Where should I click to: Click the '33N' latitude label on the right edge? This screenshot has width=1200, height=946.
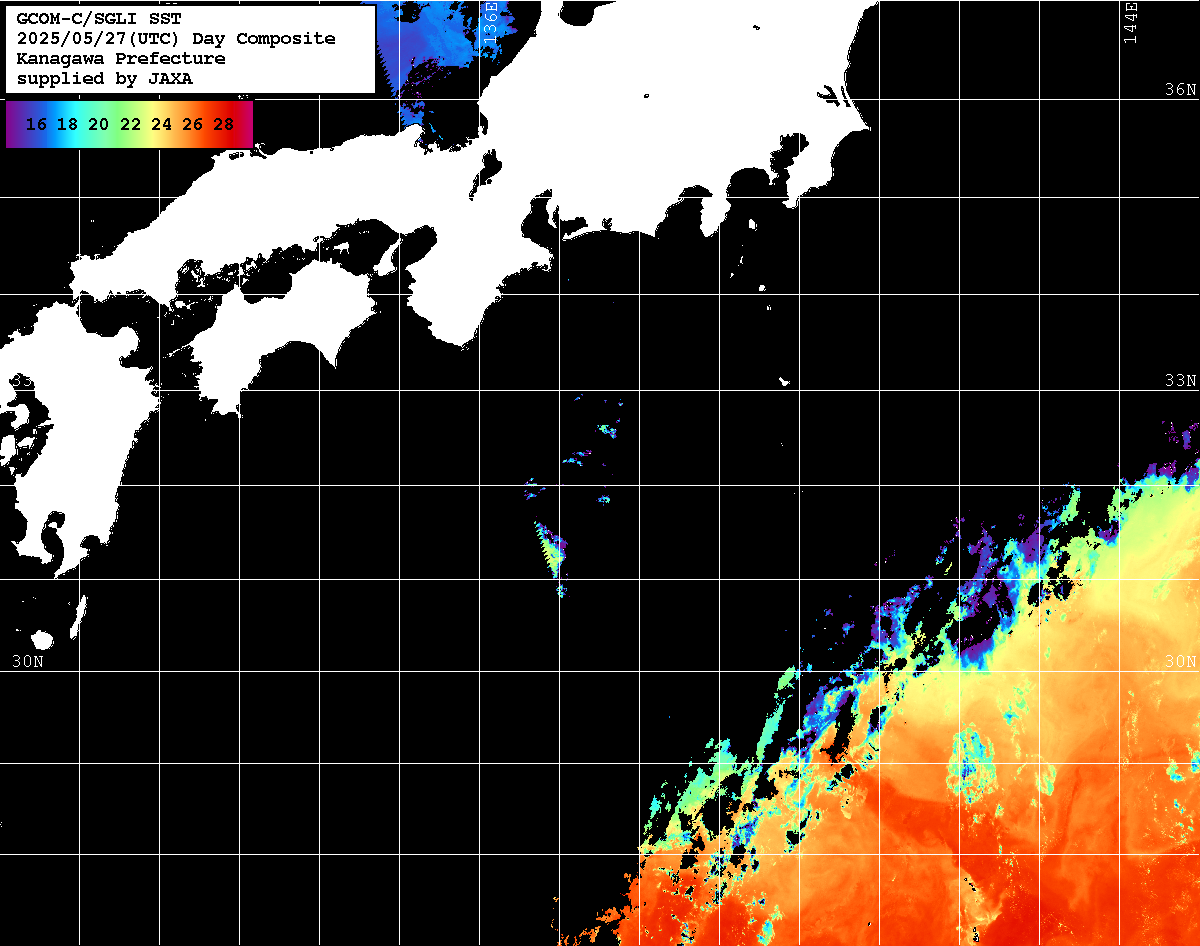point(1180,381)
